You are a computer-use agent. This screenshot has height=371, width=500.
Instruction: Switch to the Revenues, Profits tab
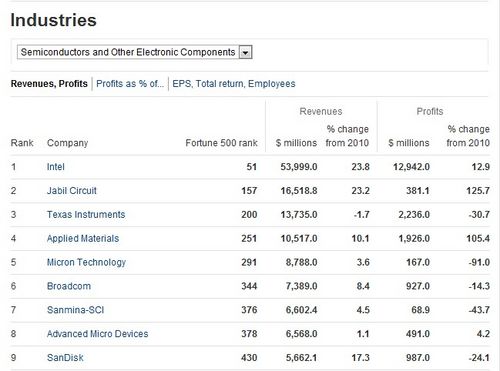point(49,83)
